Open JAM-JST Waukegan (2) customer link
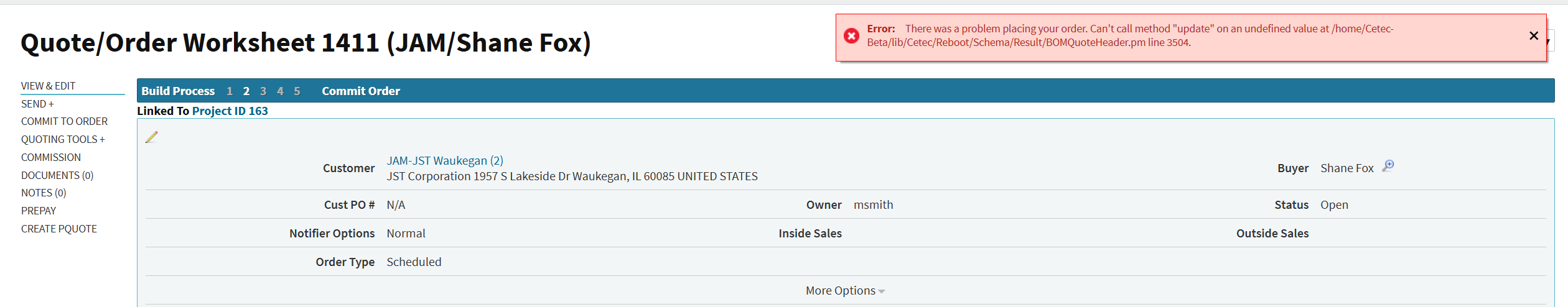1568x307 pixels. pos(445,161)
